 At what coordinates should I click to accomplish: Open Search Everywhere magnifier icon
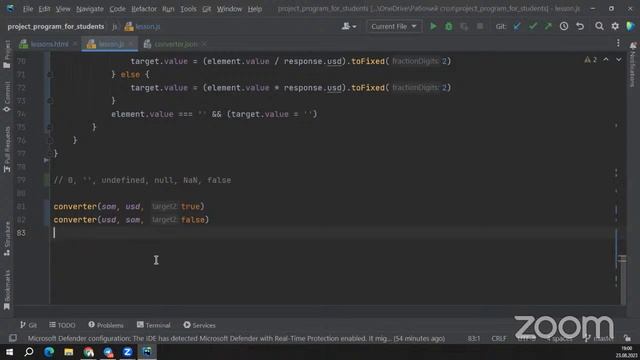pyautogui.click(x=599, y=27)
